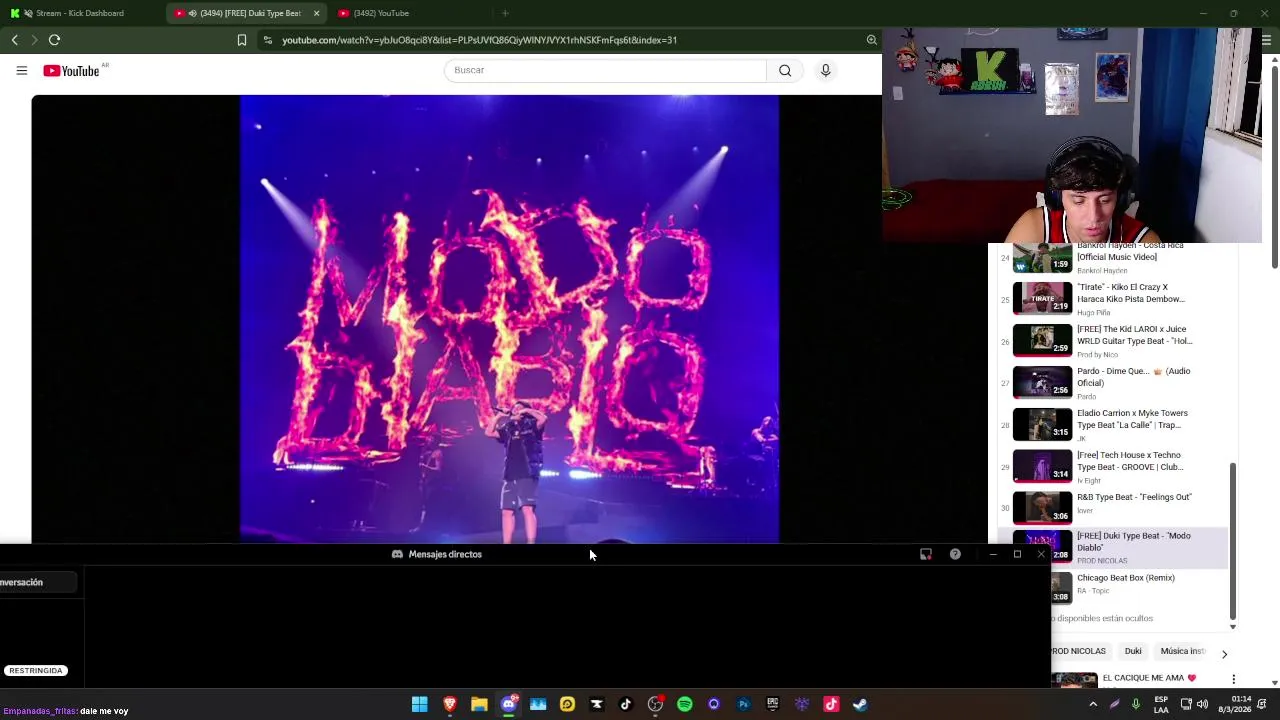This screenshot has width=1280, height=720.
Task: Bookmark this page using bookmark icon
Action: [x=241, y=40]
